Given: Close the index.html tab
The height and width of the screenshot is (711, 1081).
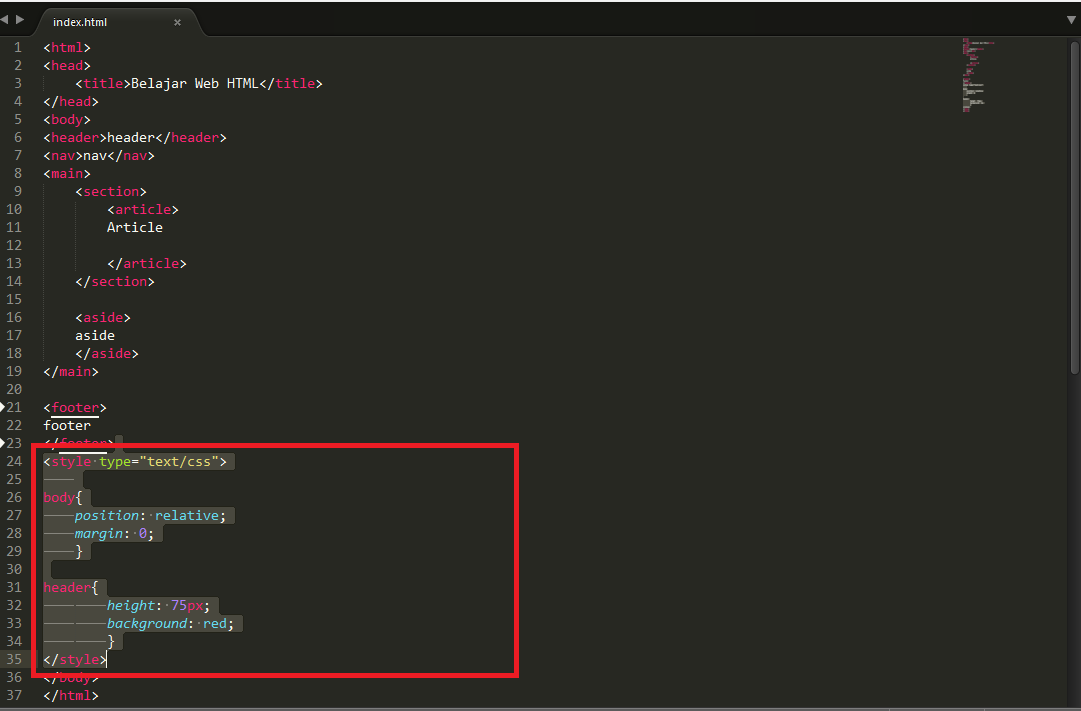Looking at the screenshot, I should point(178,21).
